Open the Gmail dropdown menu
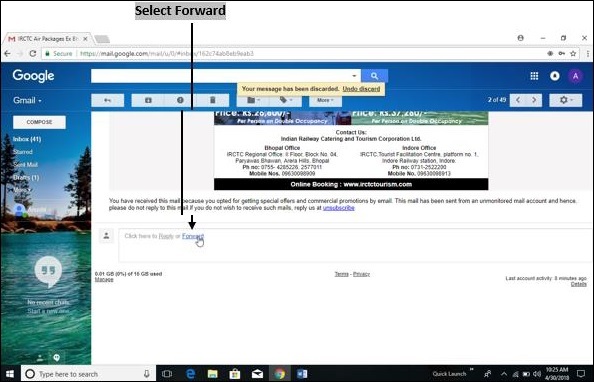The width and height of the screenshot is (594, 382). click(27, 100)
